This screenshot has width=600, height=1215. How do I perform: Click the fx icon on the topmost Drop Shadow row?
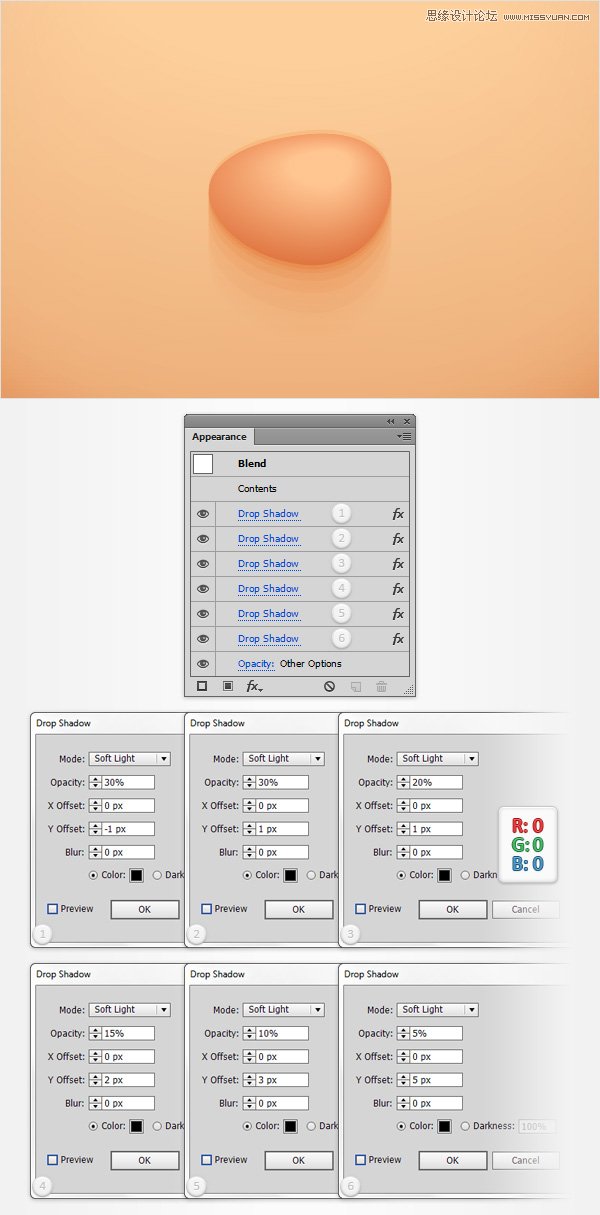click(x=398, y=514)
